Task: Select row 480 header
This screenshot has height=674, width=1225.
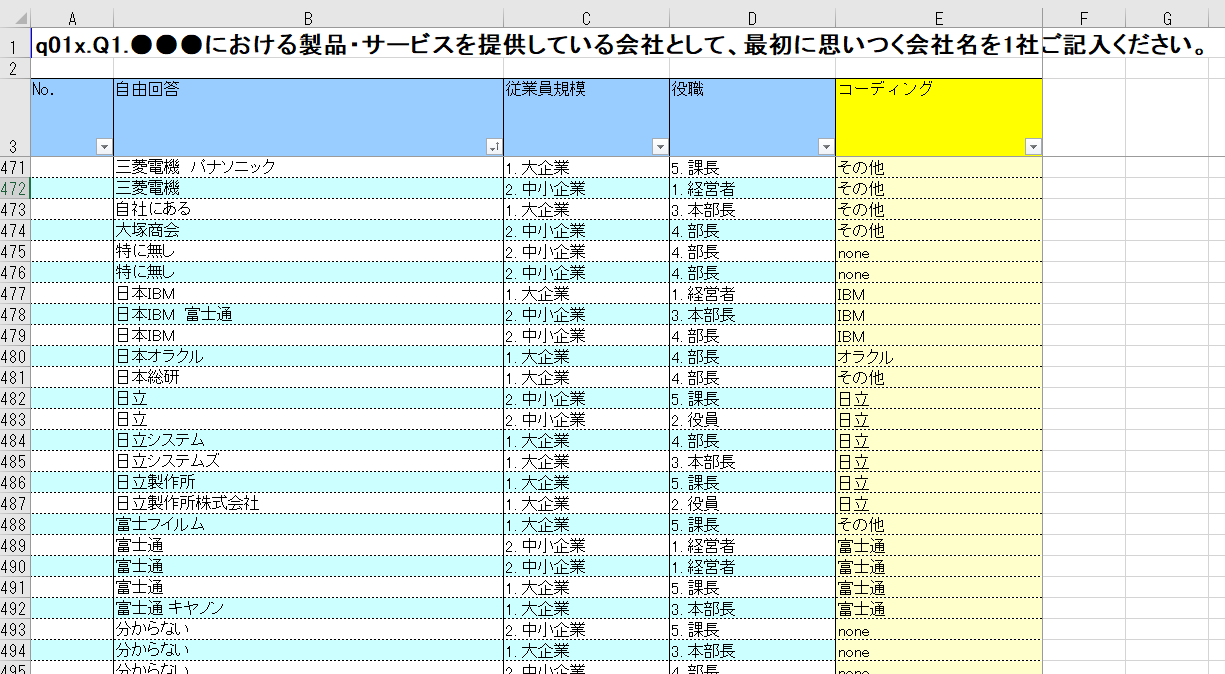Action: pos(15,356)
